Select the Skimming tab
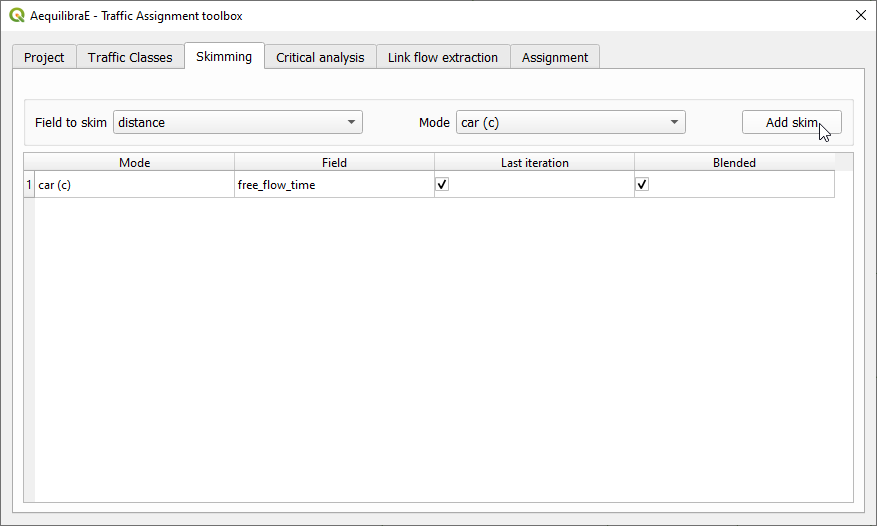This screenshot has width=877, height=526. click(x=224, y=56)
